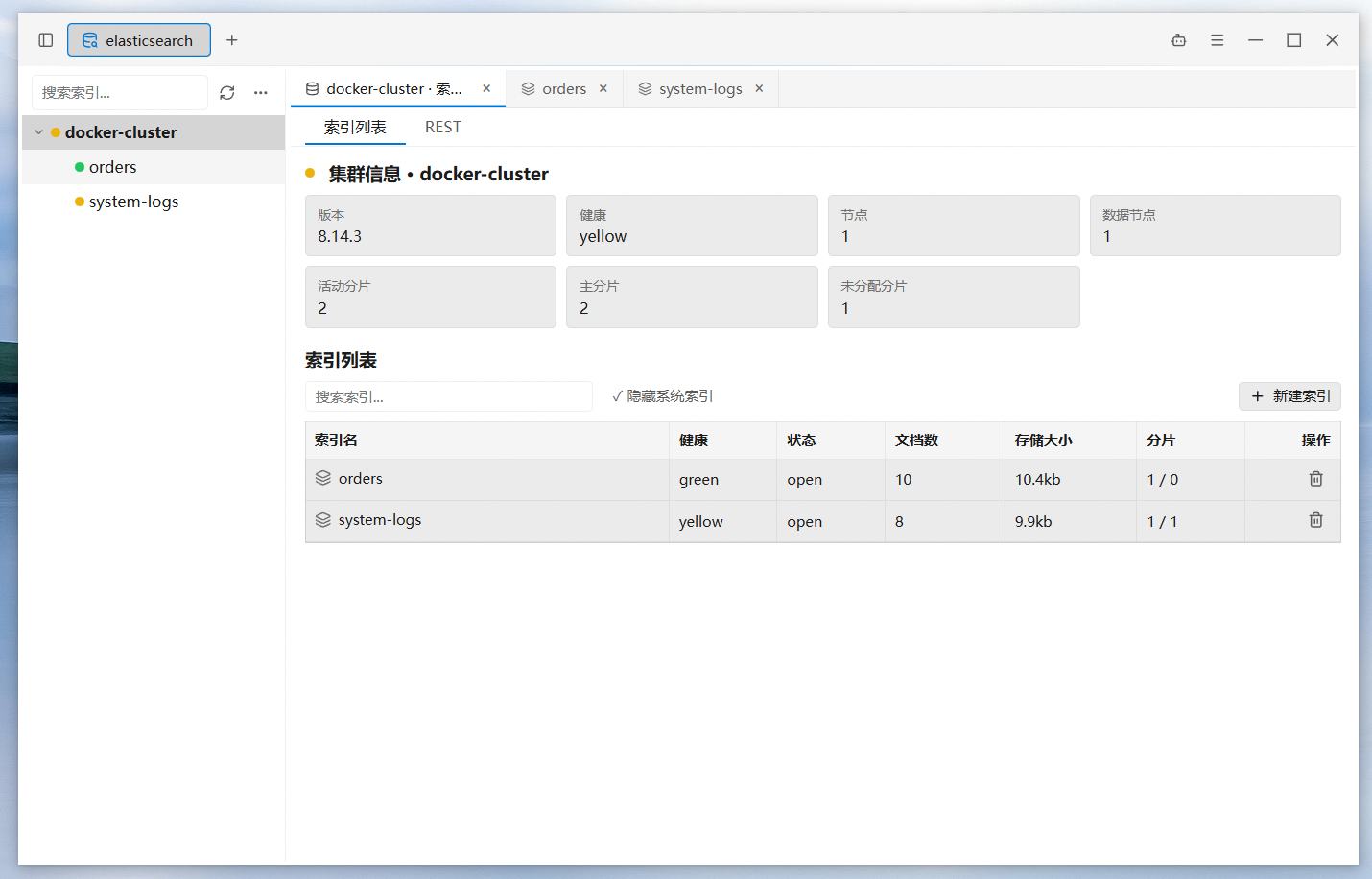Screen dimensions: 1372x879
Task: Toggle 隐藏系统索引 checkbox
Action: (x=662, y=396)
